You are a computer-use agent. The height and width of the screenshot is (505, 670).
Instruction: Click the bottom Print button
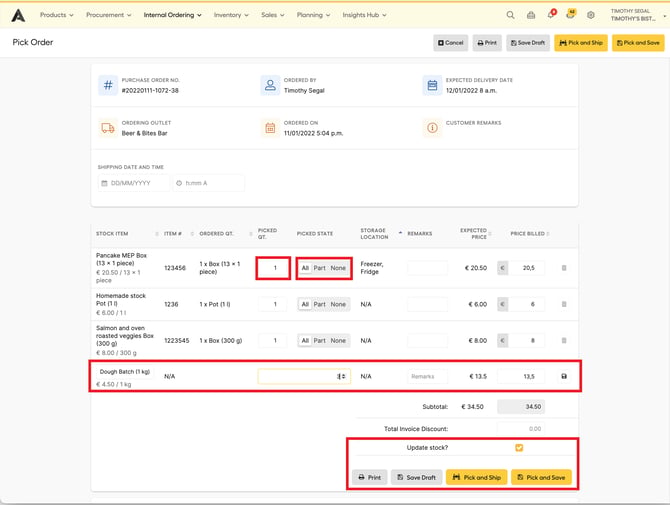click(370, 477)
